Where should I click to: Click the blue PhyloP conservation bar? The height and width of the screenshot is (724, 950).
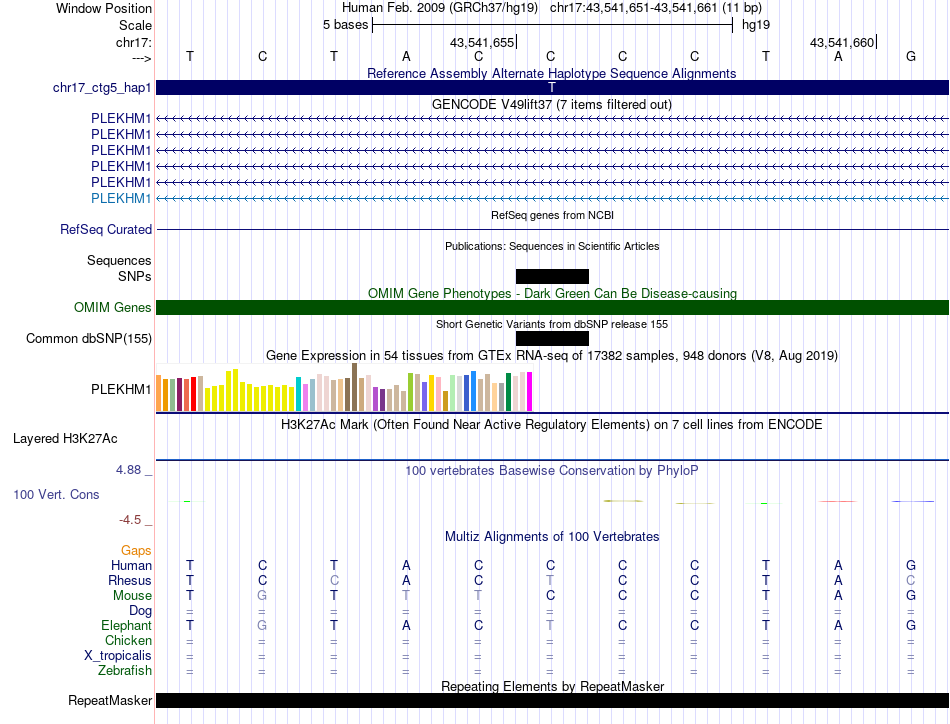point(912,502)
